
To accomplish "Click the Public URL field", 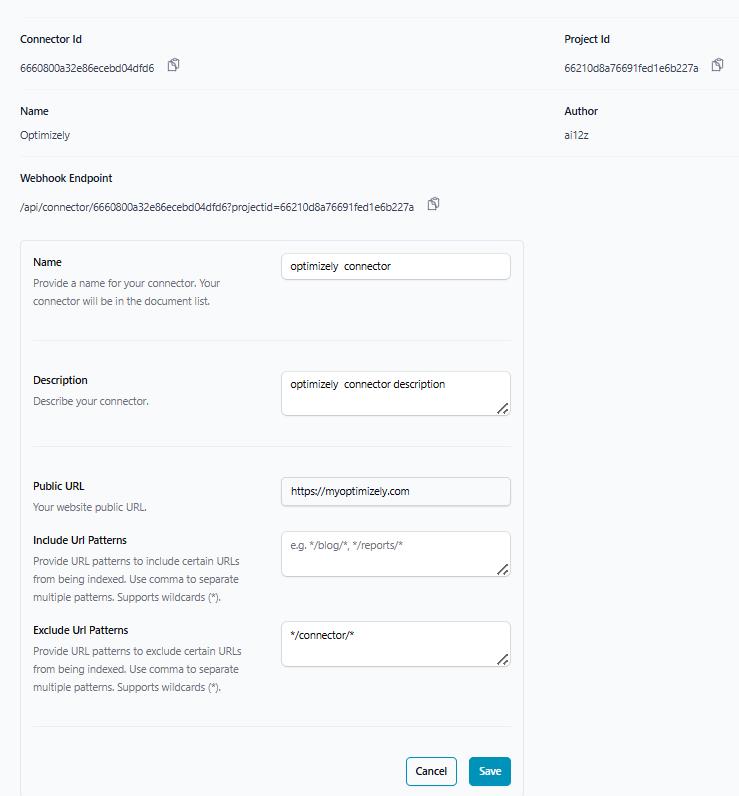I will pyautogui.click(x=395, y=491).
